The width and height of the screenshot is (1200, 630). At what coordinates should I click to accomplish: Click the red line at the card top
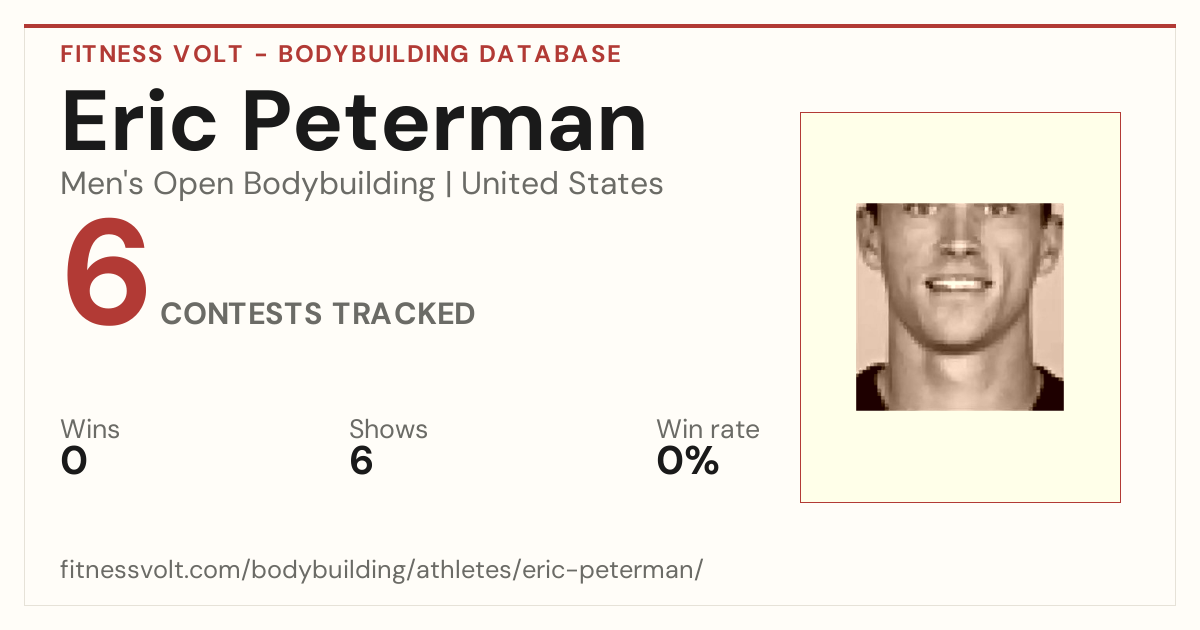pyautogui.click(x=600, y=26)
